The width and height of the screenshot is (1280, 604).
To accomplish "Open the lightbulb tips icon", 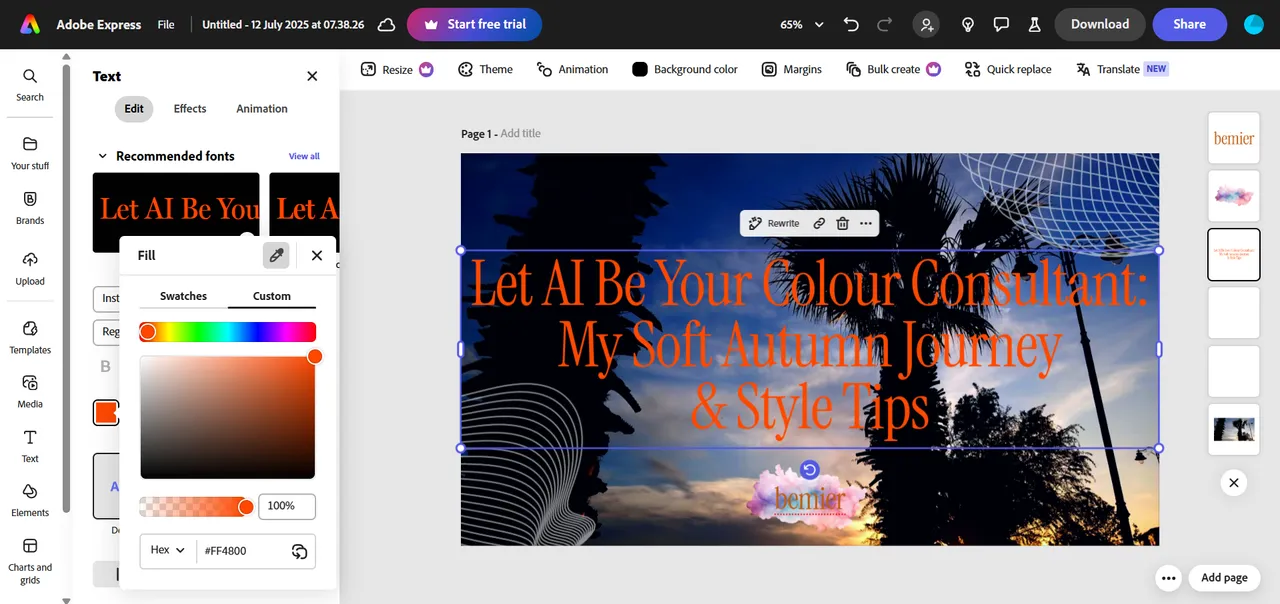I will click(x=968, y=24).
